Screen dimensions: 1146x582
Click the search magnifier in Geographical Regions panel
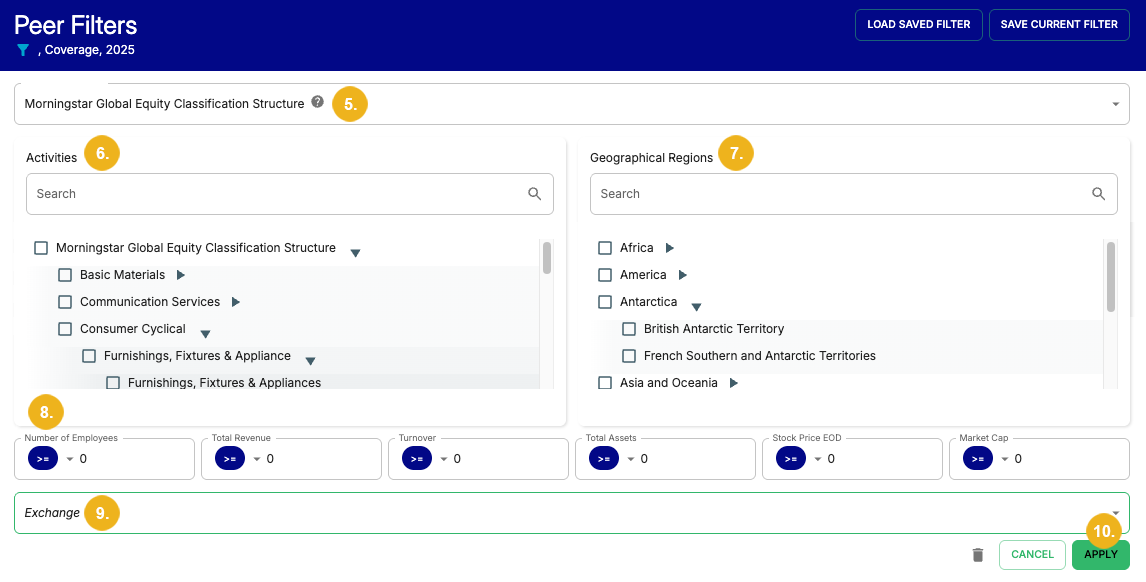1099,193
